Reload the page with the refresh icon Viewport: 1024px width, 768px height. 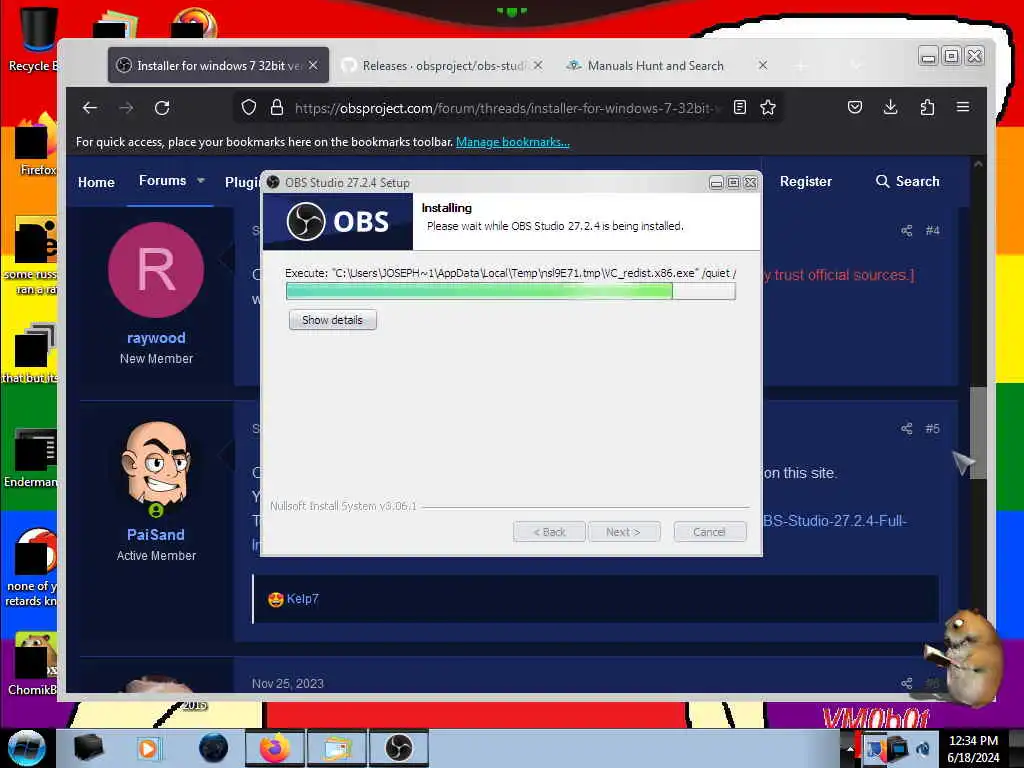162,108
